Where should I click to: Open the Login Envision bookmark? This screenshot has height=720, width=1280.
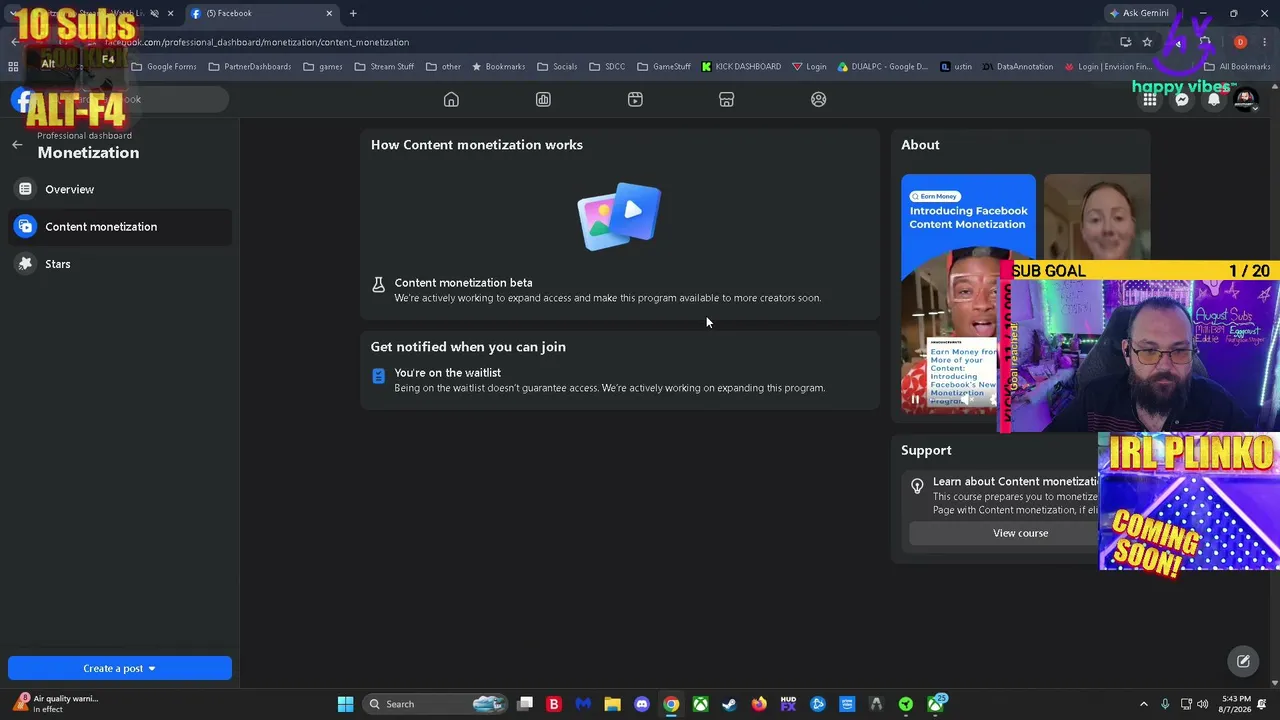tap(1108, 67)
